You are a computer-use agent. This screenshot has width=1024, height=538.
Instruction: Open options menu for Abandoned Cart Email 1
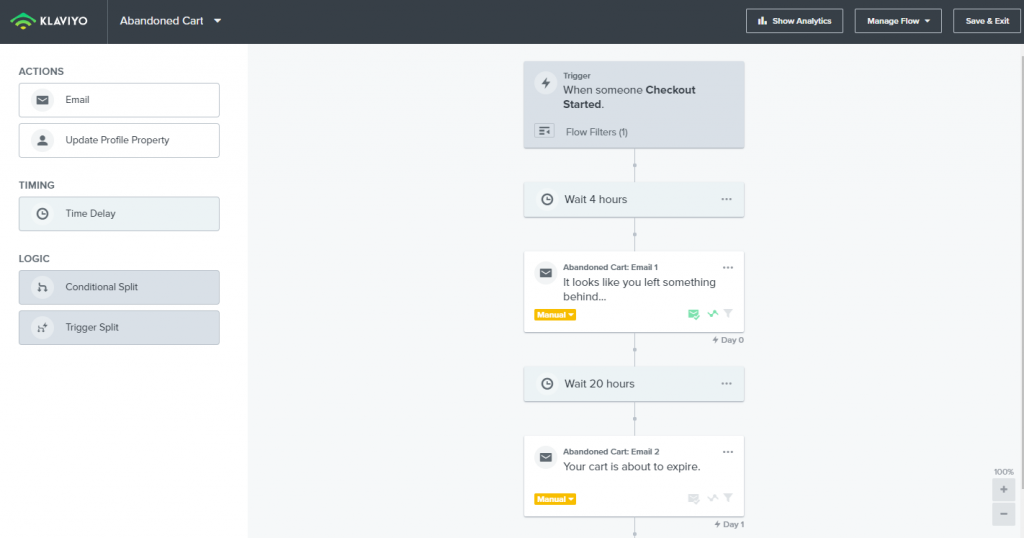[728, 267]
